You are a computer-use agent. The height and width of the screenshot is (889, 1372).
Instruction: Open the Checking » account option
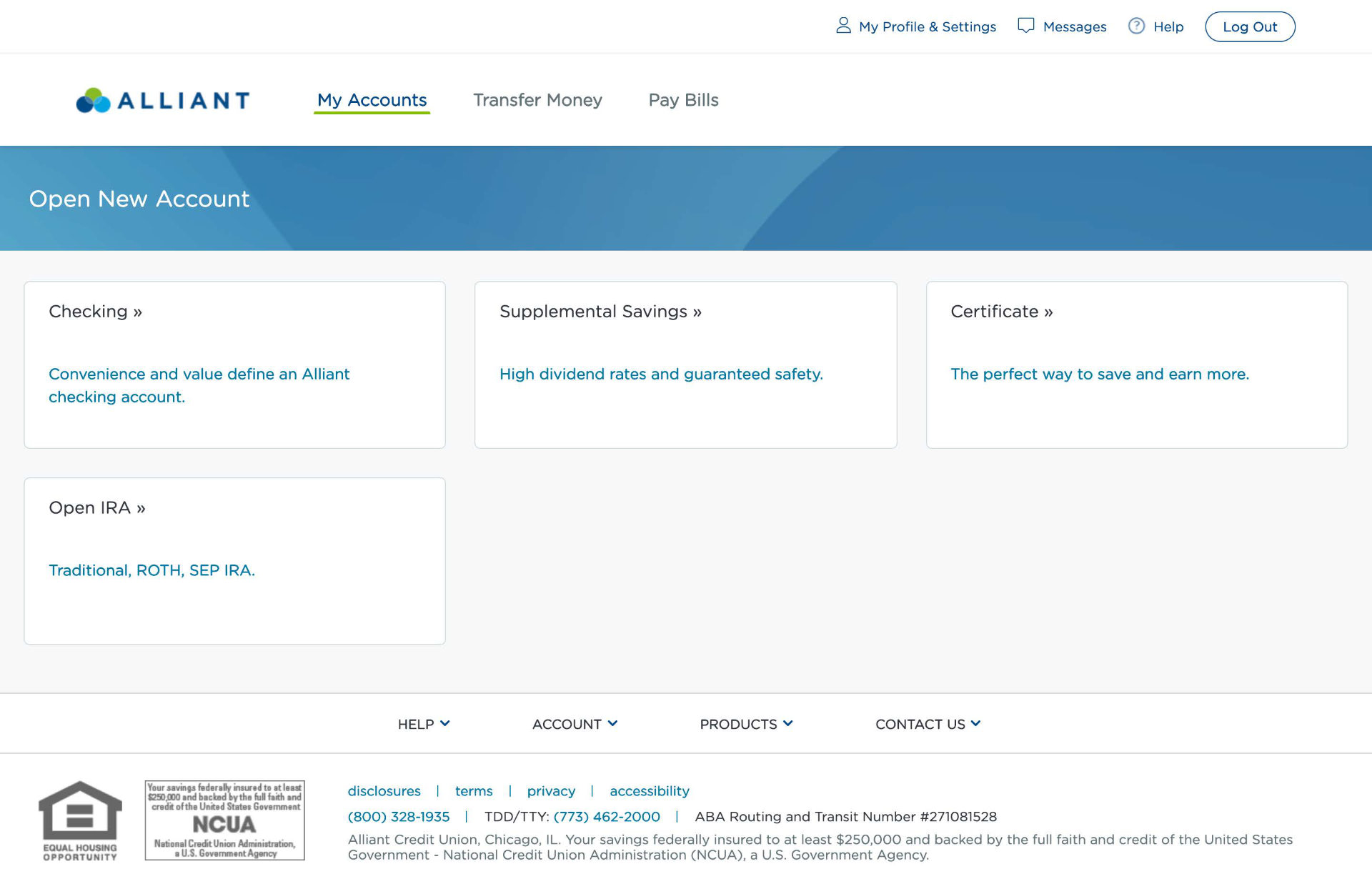point(95,312)
